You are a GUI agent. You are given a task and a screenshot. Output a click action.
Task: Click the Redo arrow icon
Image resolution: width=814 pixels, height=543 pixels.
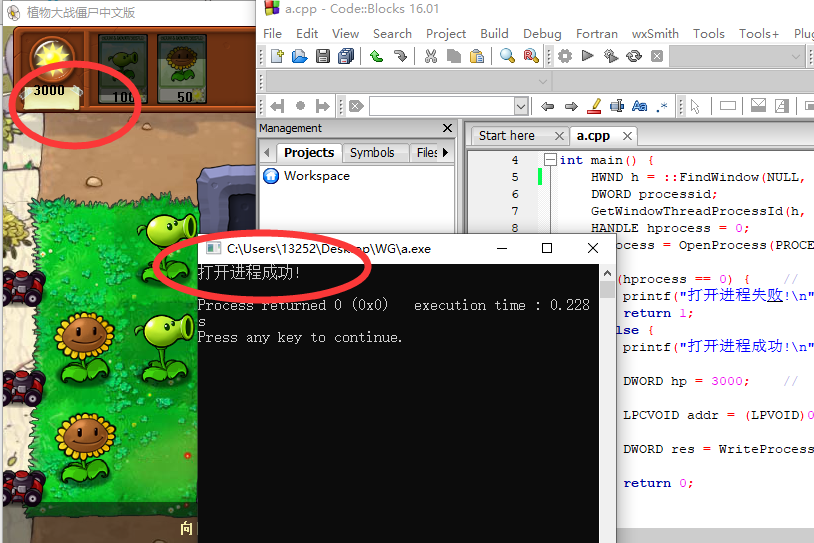[400, 56]
